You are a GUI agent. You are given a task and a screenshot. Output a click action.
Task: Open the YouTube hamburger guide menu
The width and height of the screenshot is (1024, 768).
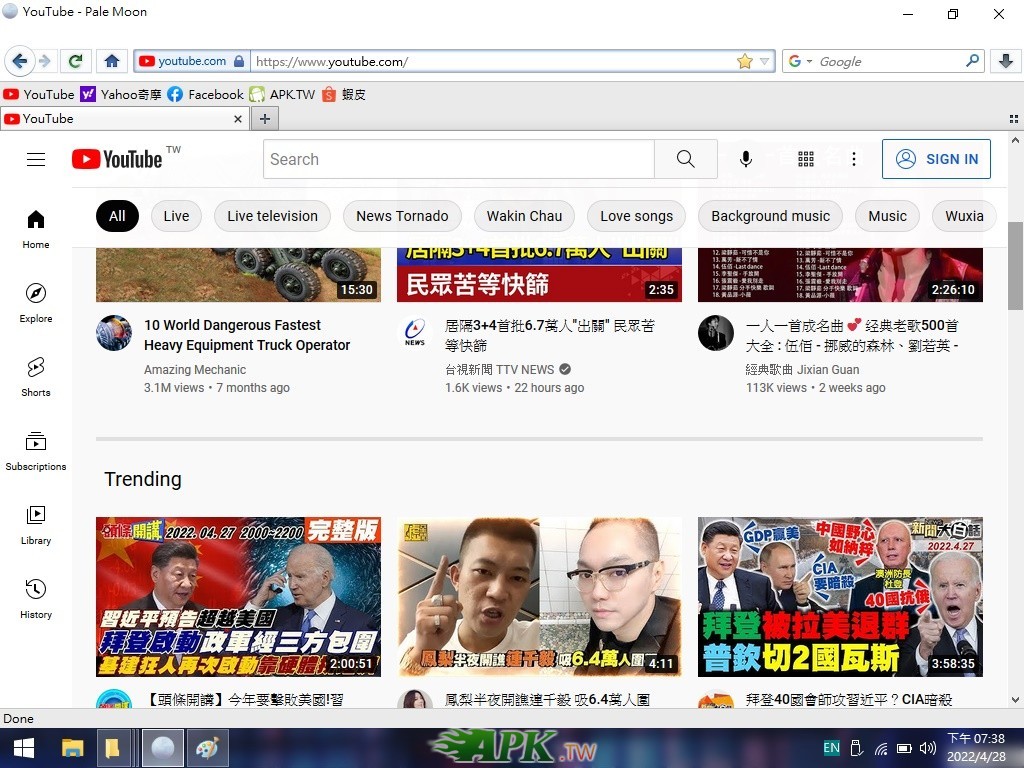pyautogui.click(x=36, y=159)
